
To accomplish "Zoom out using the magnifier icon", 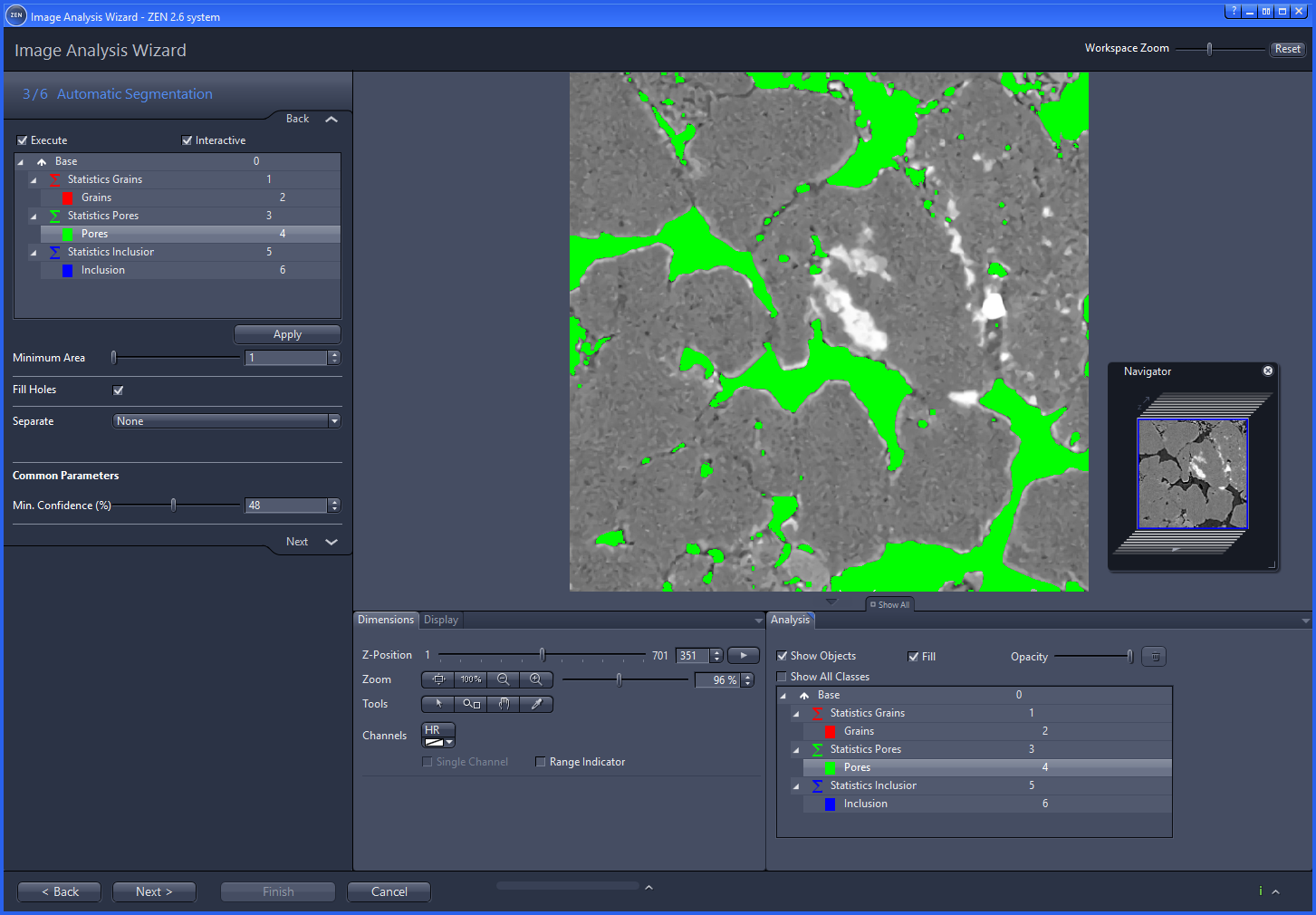I will click(504, 679).
